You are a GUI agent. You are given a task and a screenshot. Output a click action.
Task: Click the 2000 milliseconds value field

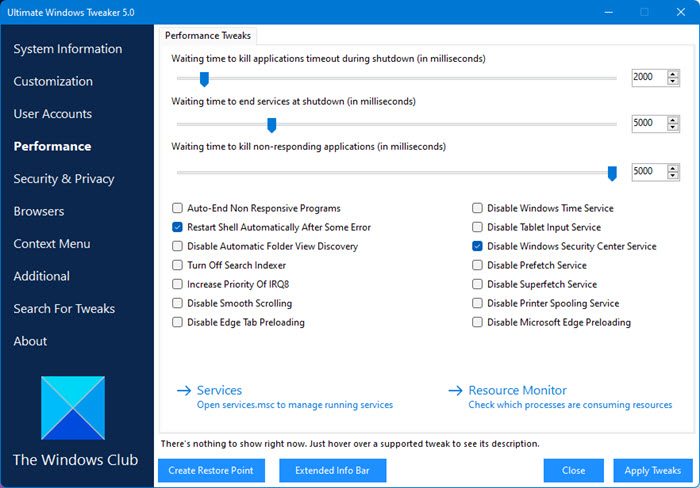coord(650,77)
